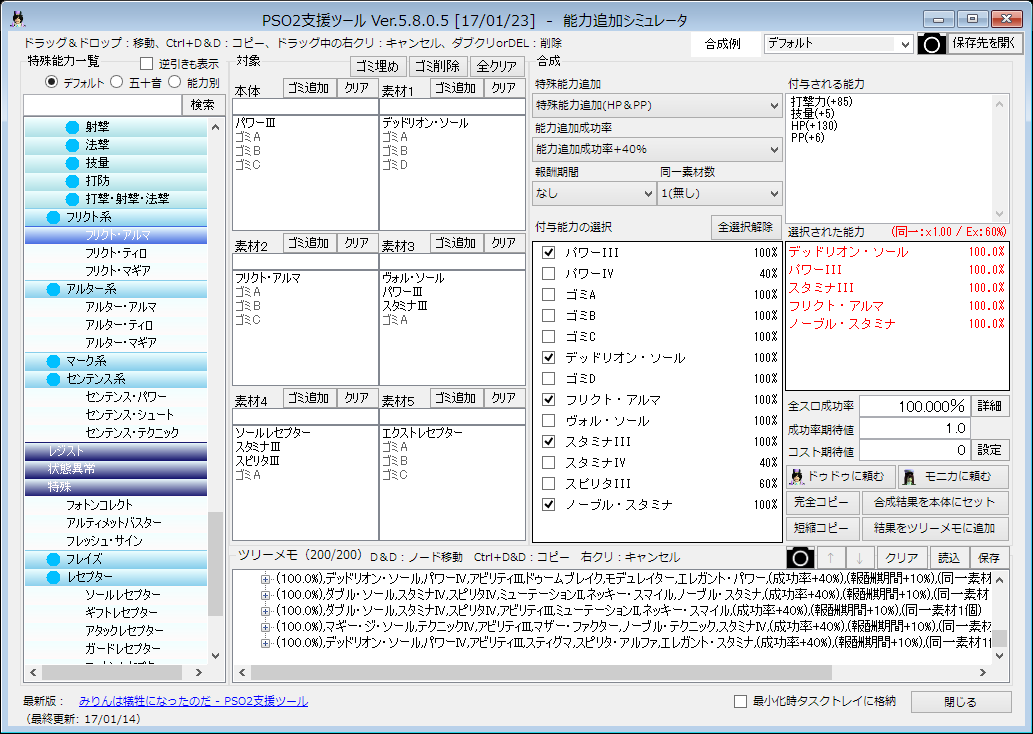Toggle the フレイズ category
Screen dimensions: 1033x734
coord(53,559)
